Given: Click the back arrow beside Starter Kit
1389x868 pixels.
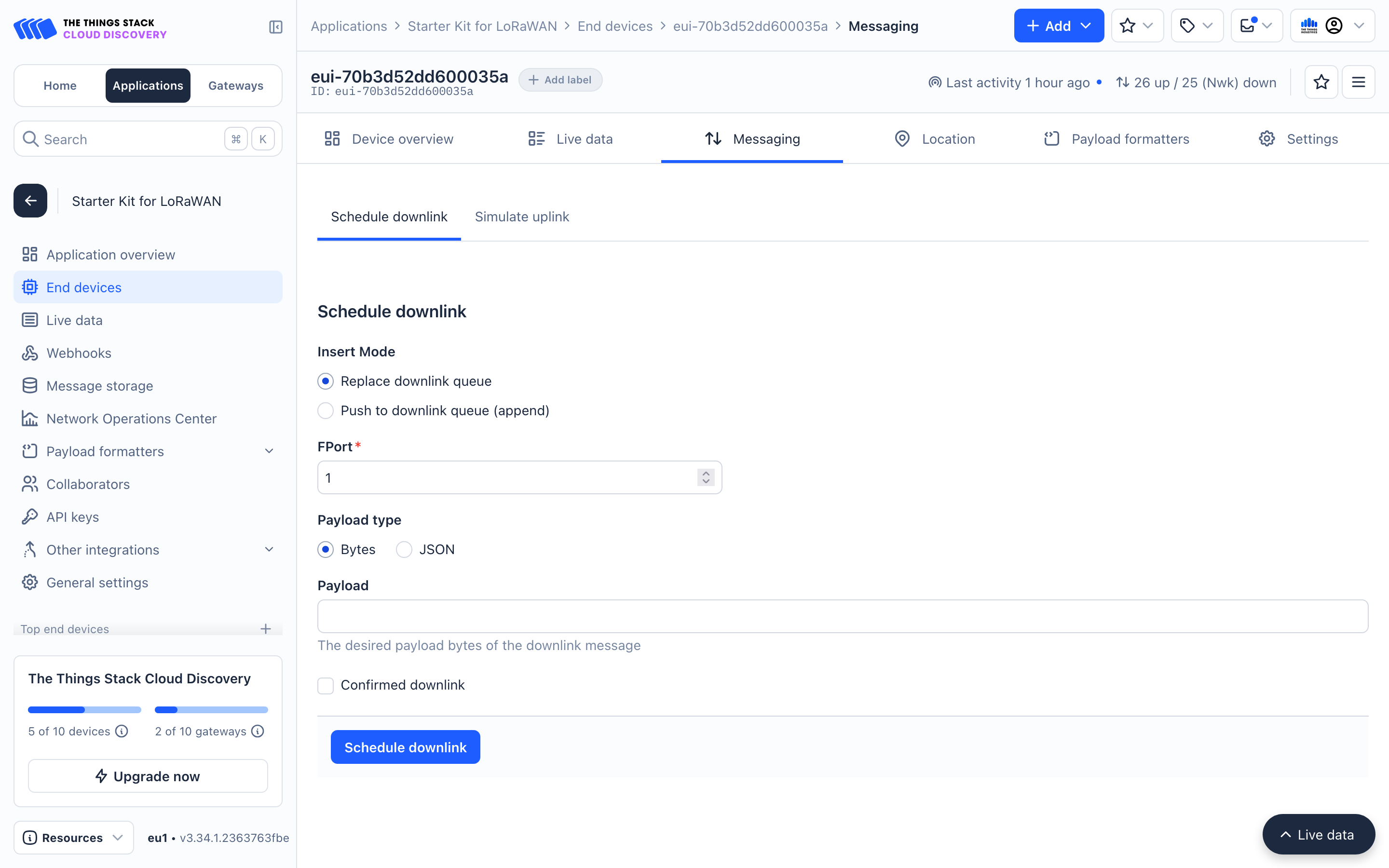Looking at the screenshot, I should [30, 201].
